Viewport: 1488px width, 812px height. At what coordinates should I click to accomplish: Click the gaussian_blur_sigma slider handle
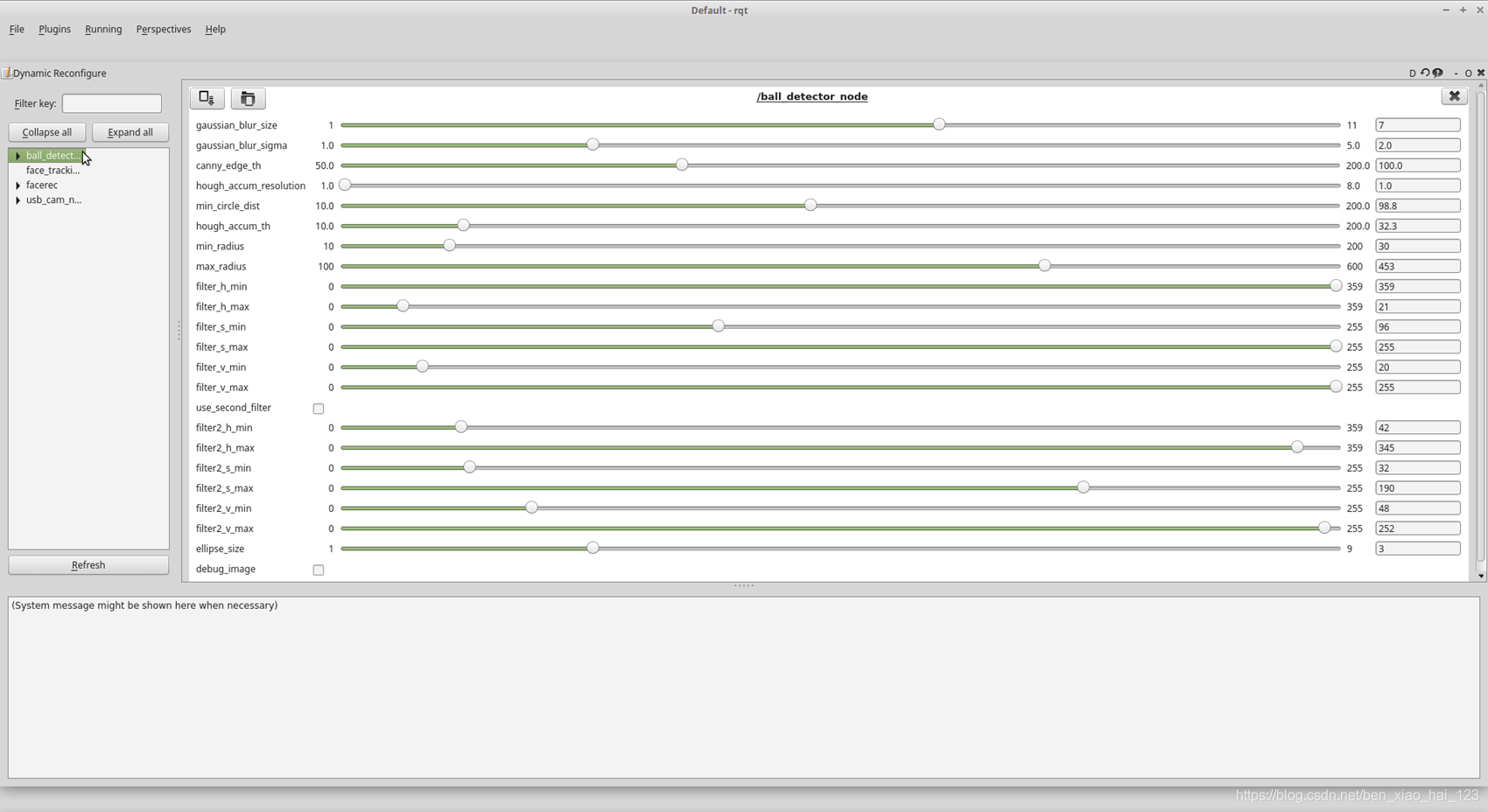[593, 144]
